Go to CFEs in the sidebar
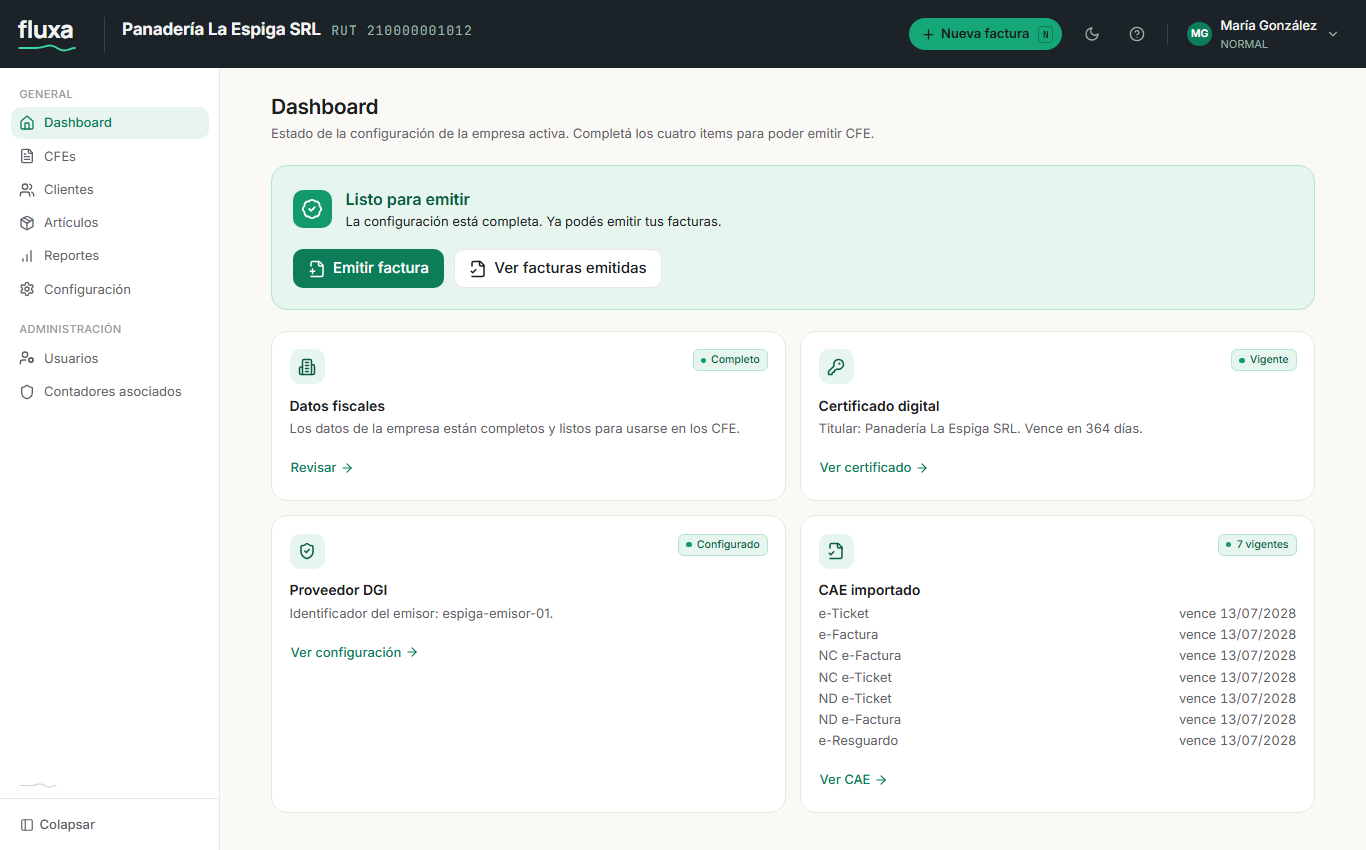Screen dimensions: 1366x850 point(110,156)
